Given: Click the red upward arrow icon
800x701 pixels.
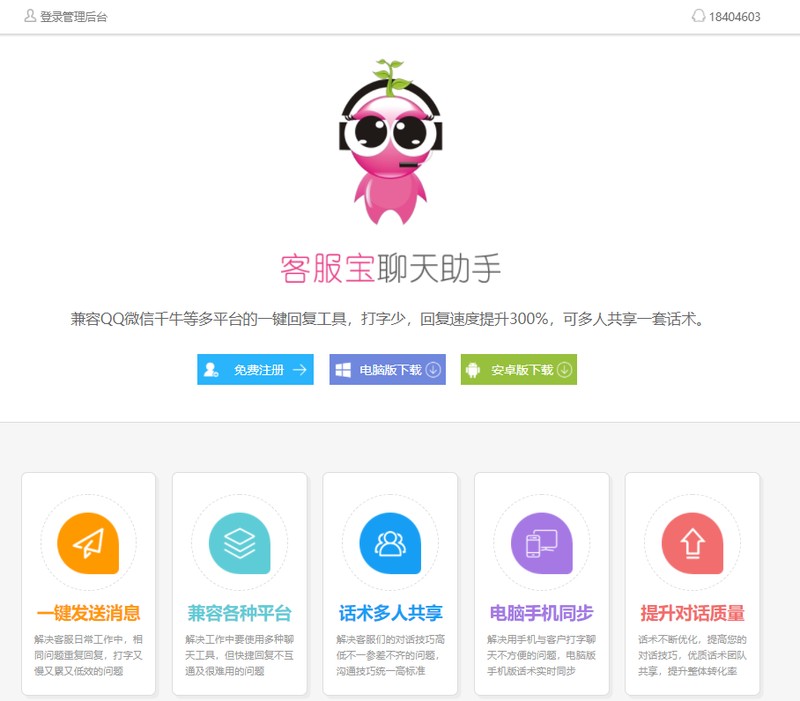Looking at the screenshot, I should click(692, 543).
